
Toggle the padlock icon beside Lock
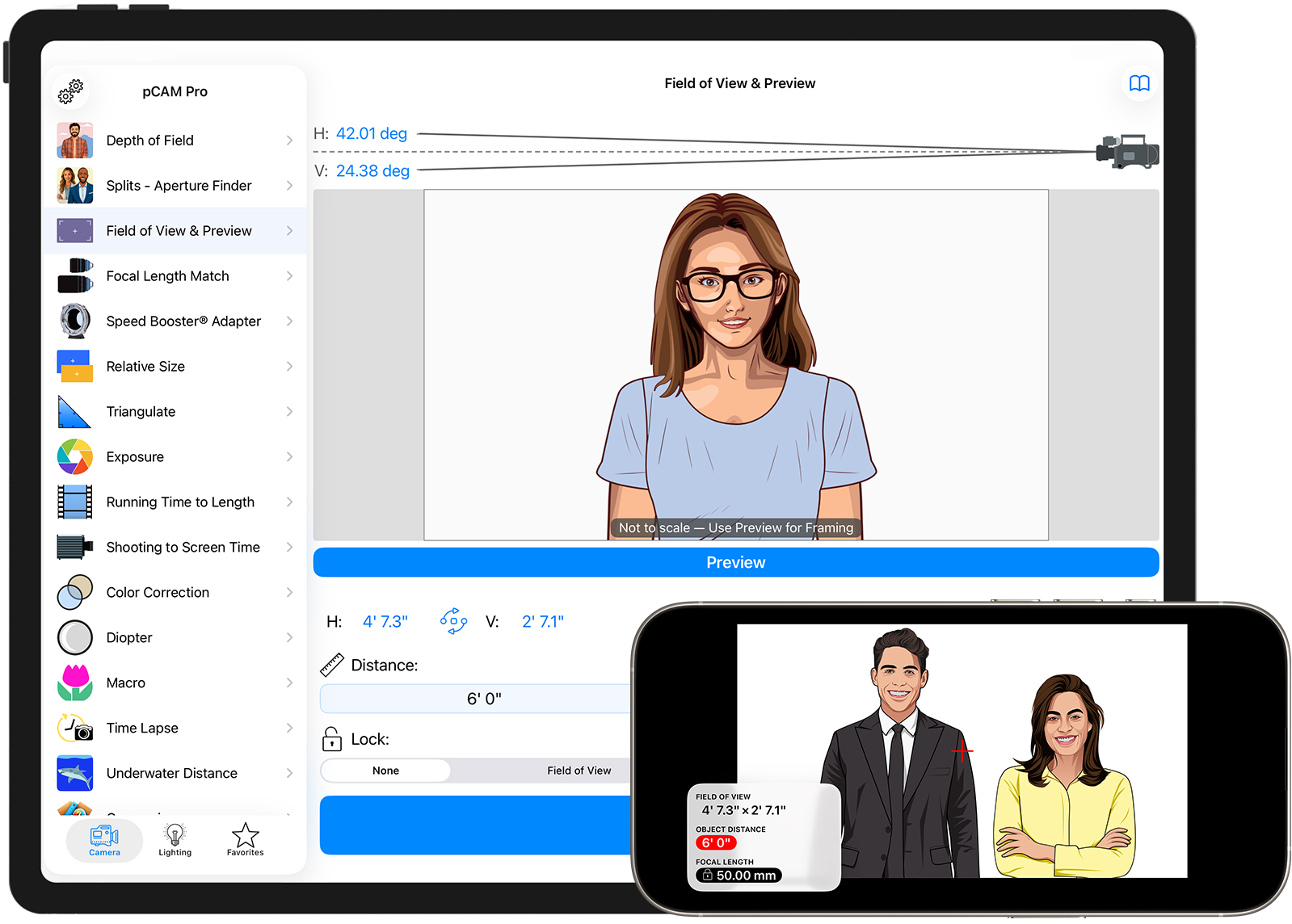tap(332, 739)
